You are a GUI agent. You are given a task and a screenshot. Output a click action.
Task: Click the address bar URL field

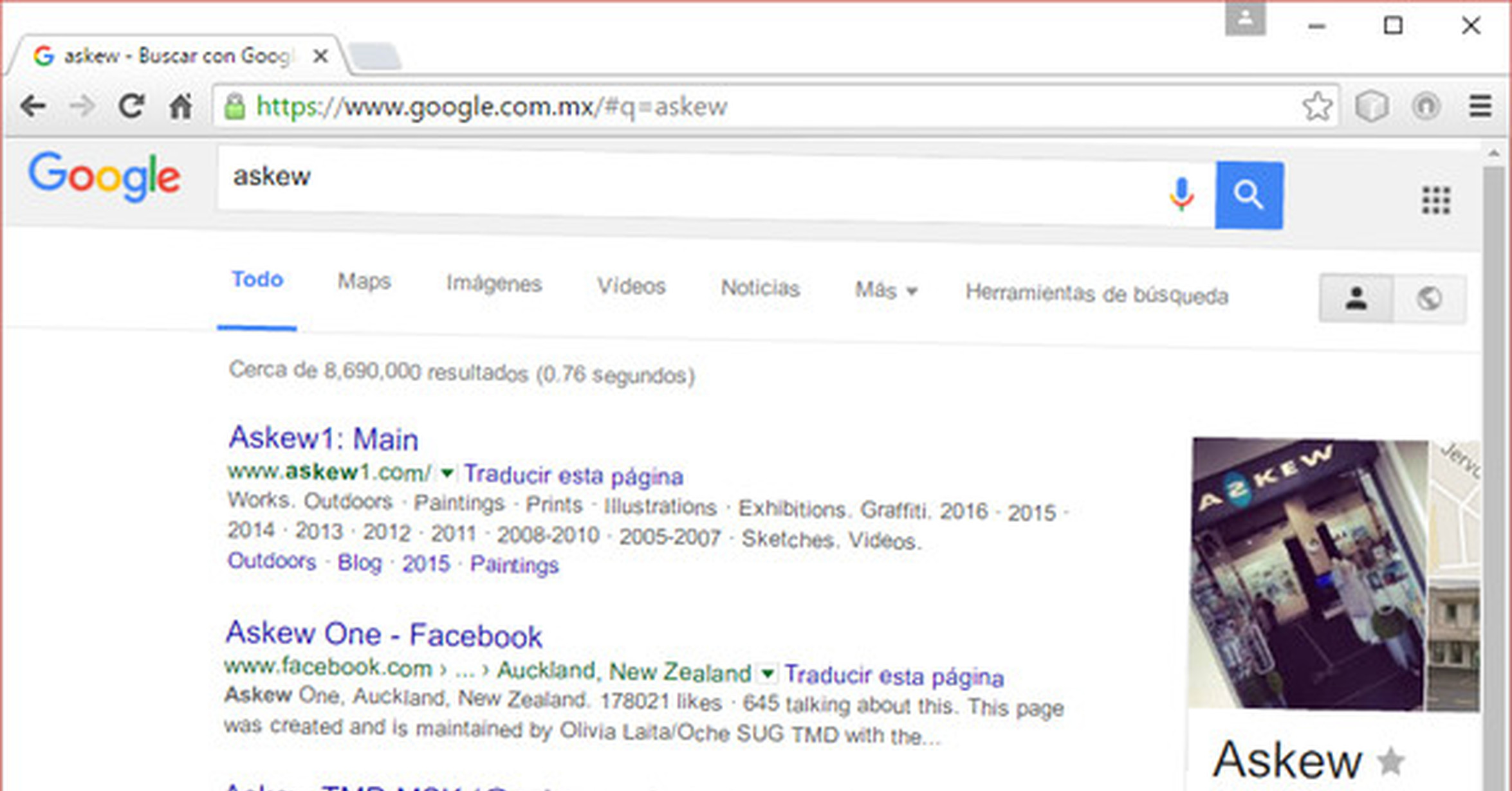click(775, 107)
